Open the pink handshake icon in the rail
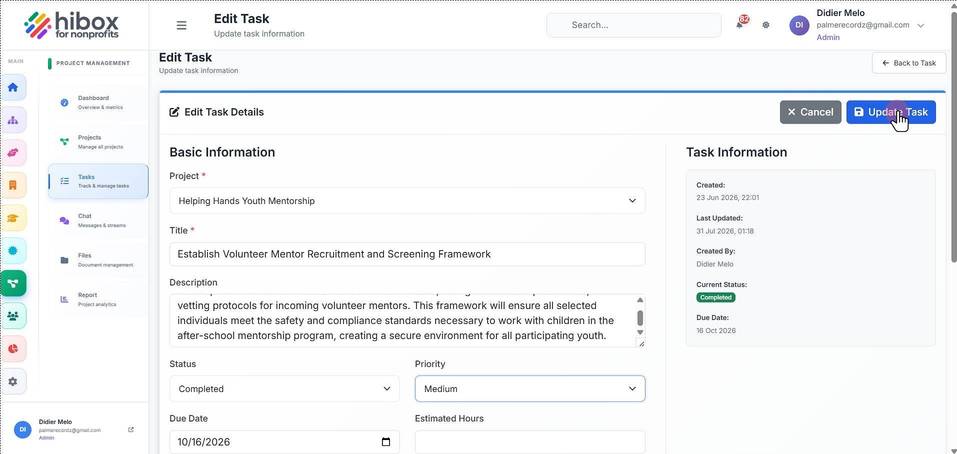Image resolution: width=957 pixels, height=454 pixels. (x=13, y=153)
